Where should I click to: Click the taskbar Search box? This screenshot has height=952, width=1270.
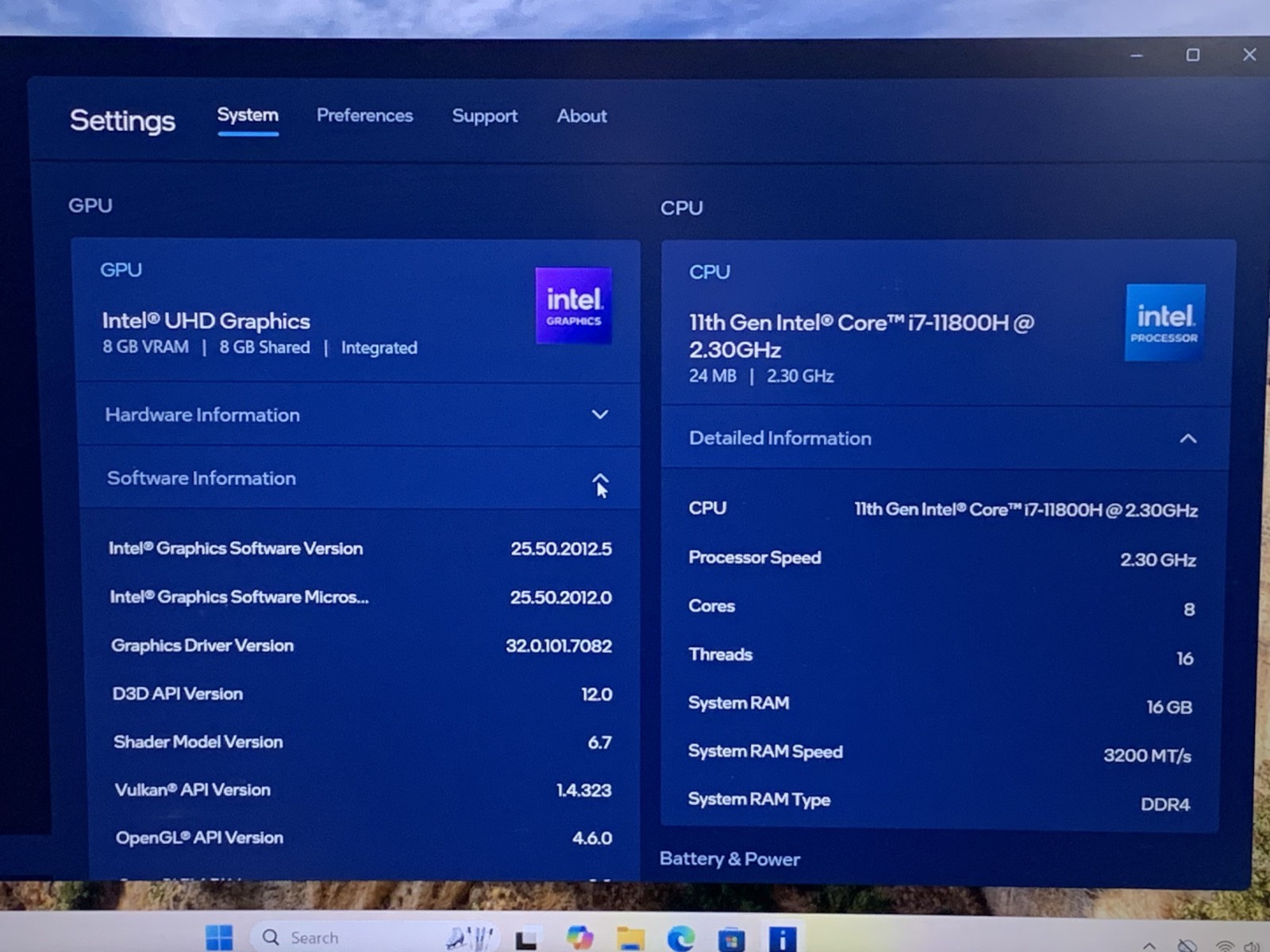click(373, 938)
